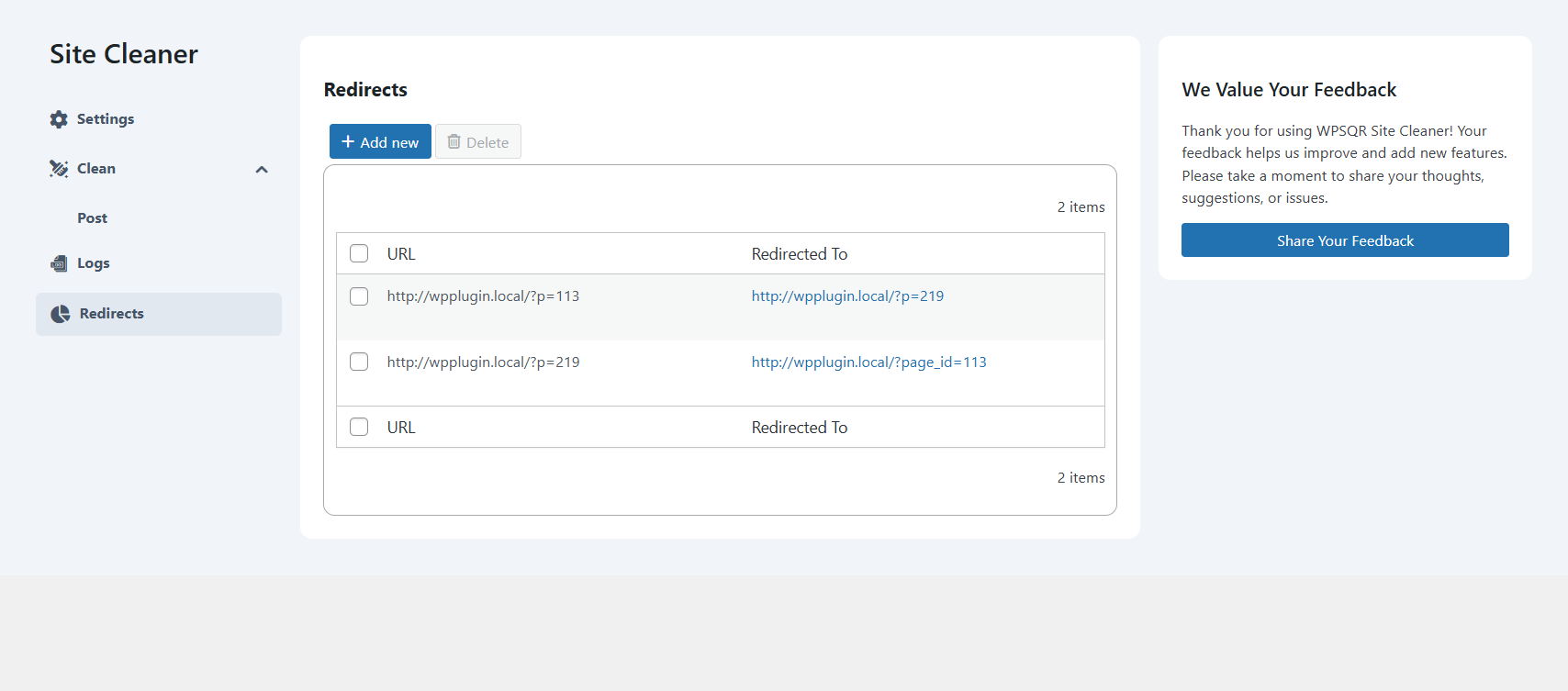The height and width of the screenshot is (691, 1568).
Task: Click We Value Your Feedback heading
Action: 1289,90
